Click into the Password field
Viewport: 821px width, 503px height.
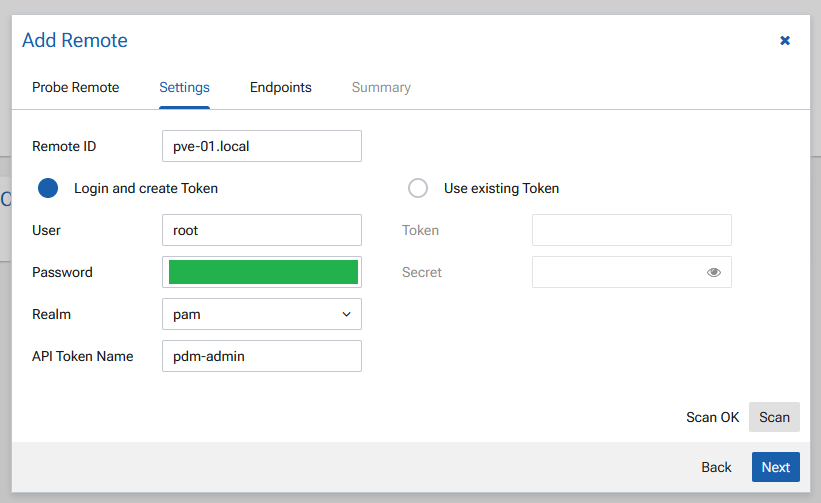(x=262, y=272)
